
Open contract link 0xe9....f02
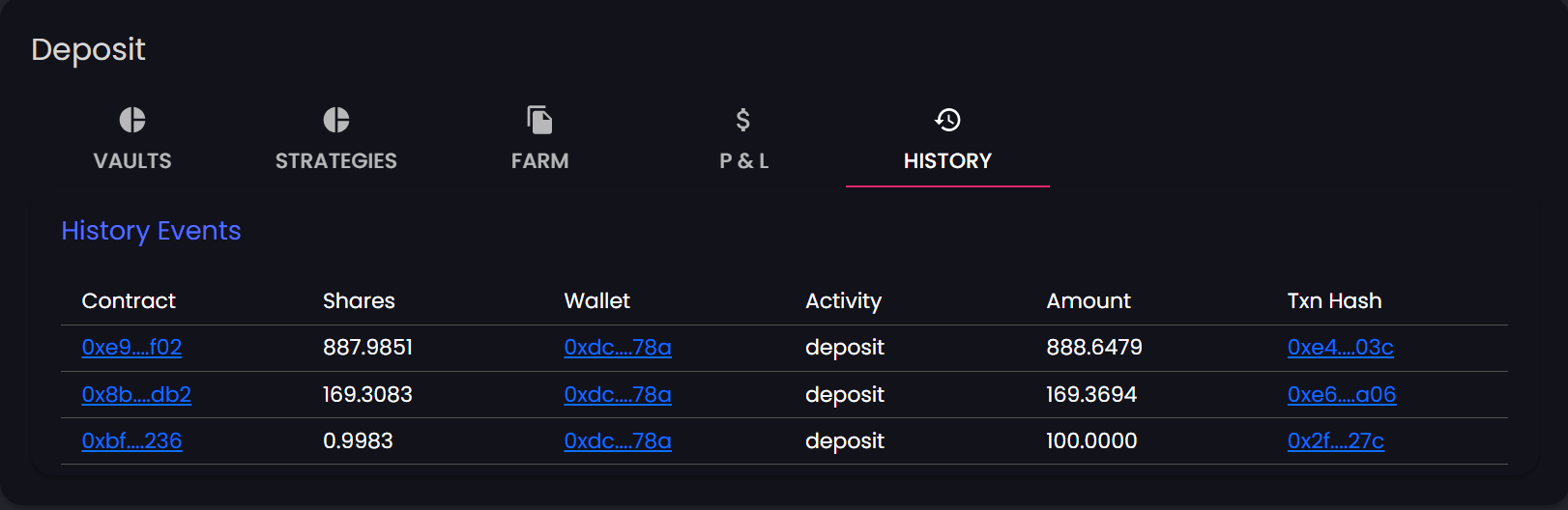[x=131, y=348]
